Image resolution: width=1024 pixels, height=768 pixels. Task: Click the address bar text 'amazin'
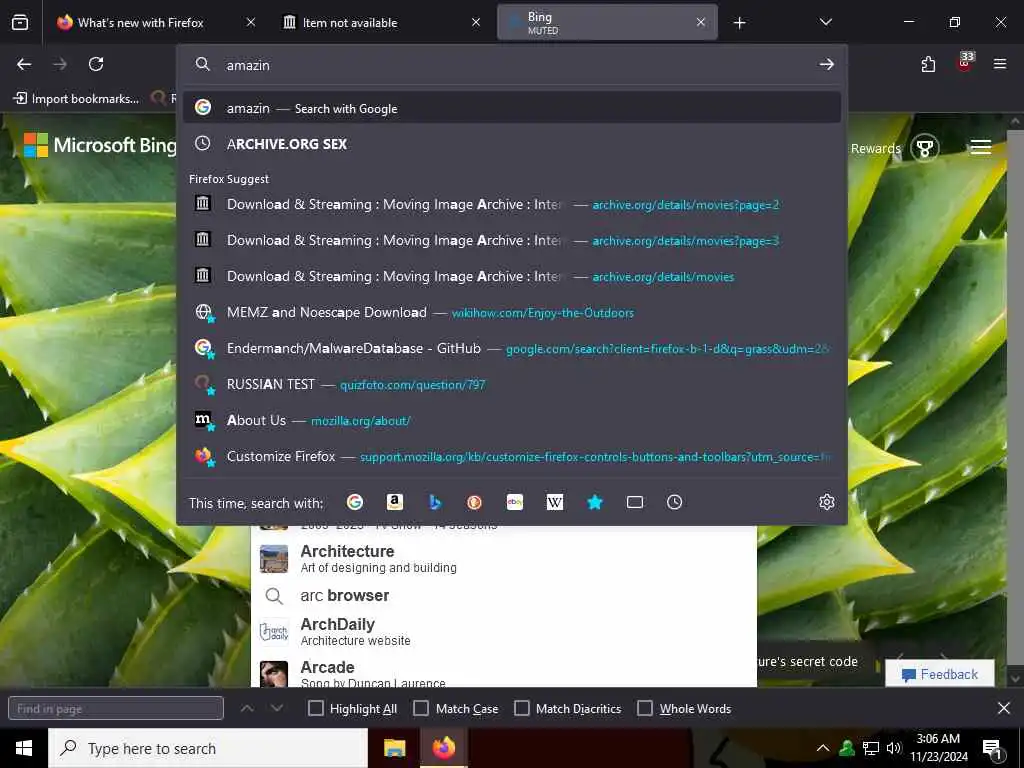248,65
